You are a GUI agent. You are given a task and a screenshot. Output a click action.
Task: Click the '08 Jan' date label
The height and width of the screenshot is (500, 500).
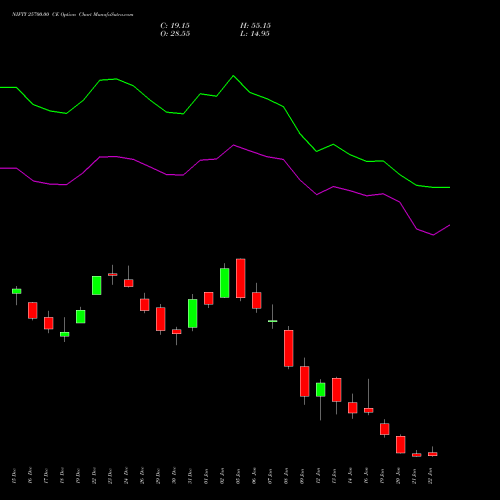pyautogui.click(x=286, y=476)
